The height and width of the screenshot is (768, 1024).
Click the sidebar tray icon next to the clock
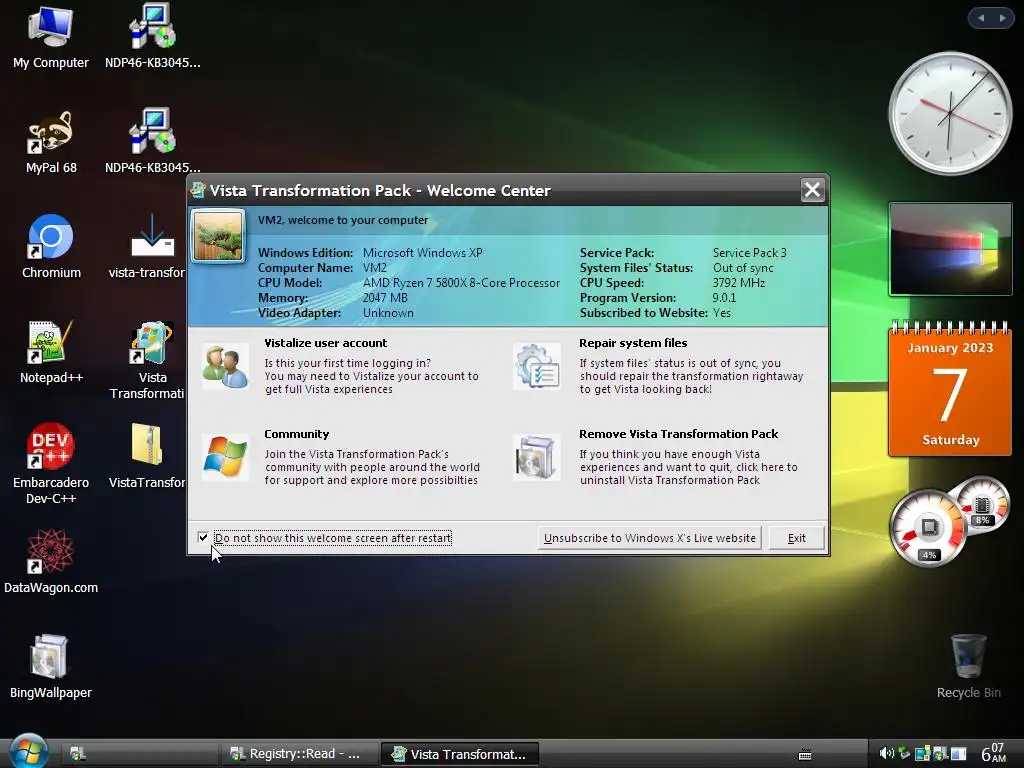pyautogui.click(x=958, y=754)
